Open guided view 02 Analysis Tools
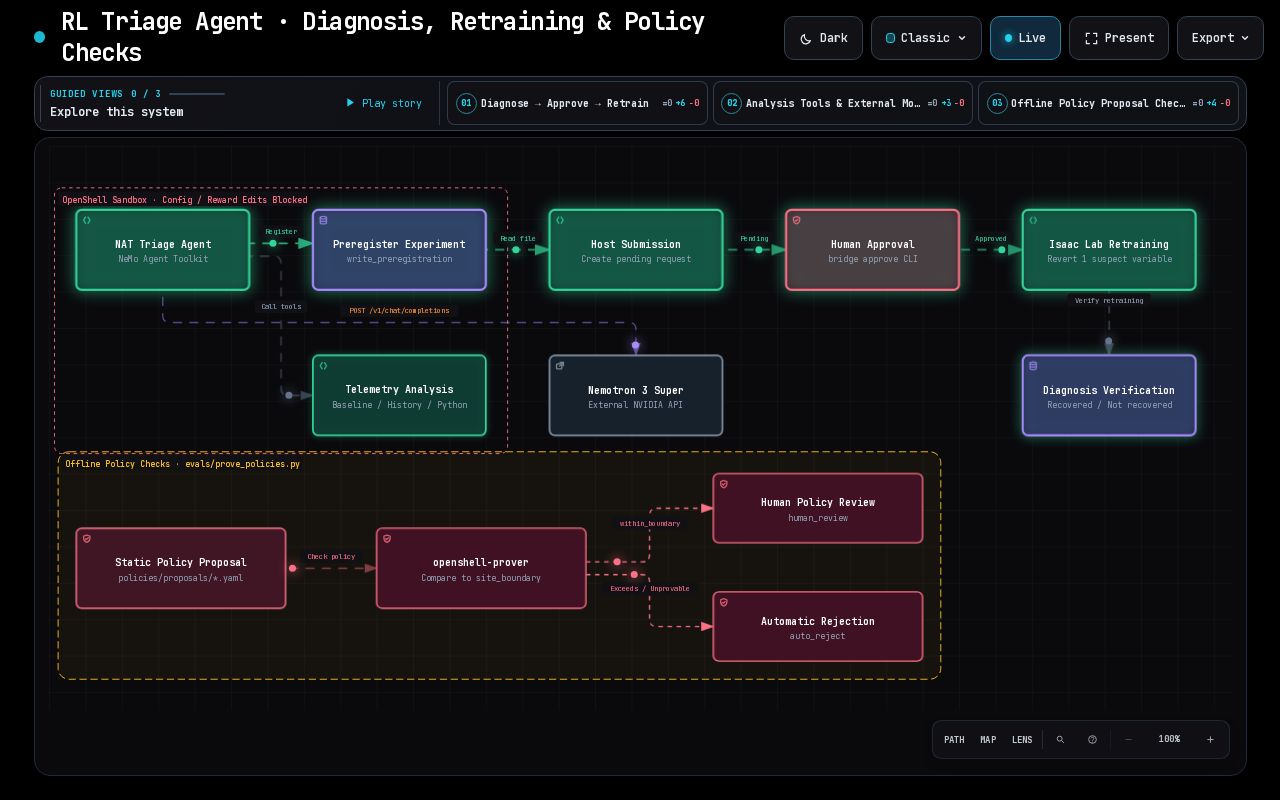Image resolution: width=1280 pixels, height=800 pixels. pos(843,103)
